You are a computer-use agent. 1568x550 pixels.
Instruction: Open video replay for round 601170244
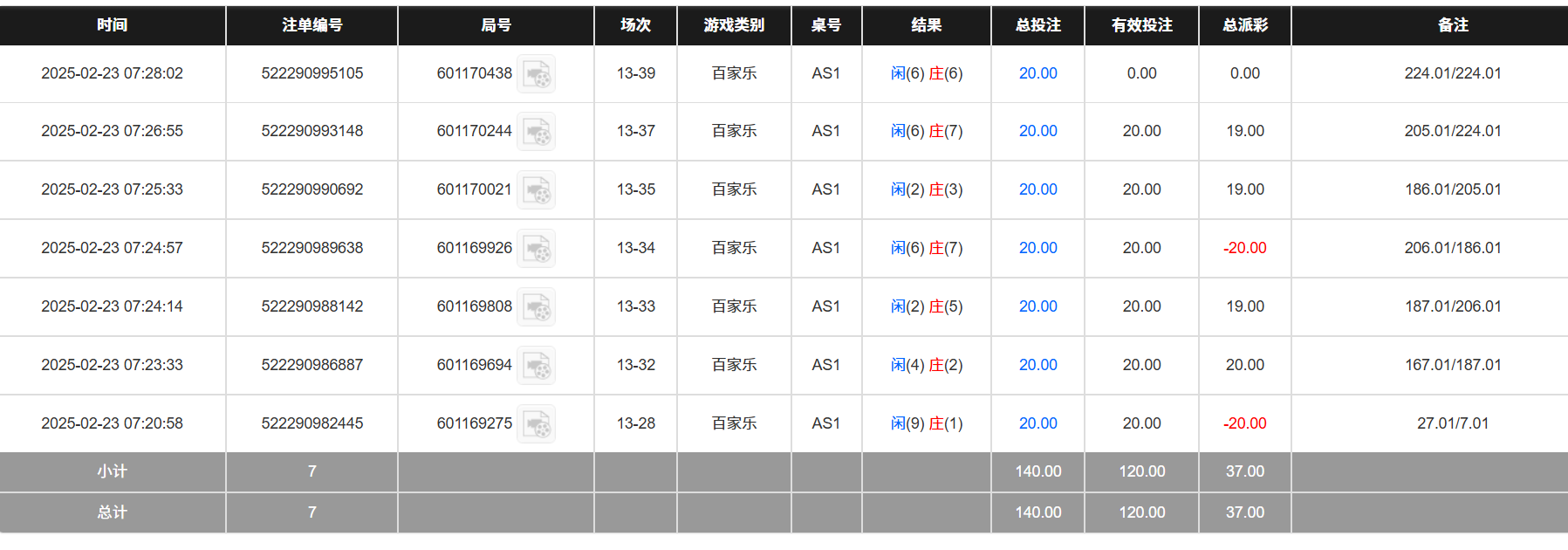tap(536, 132)
